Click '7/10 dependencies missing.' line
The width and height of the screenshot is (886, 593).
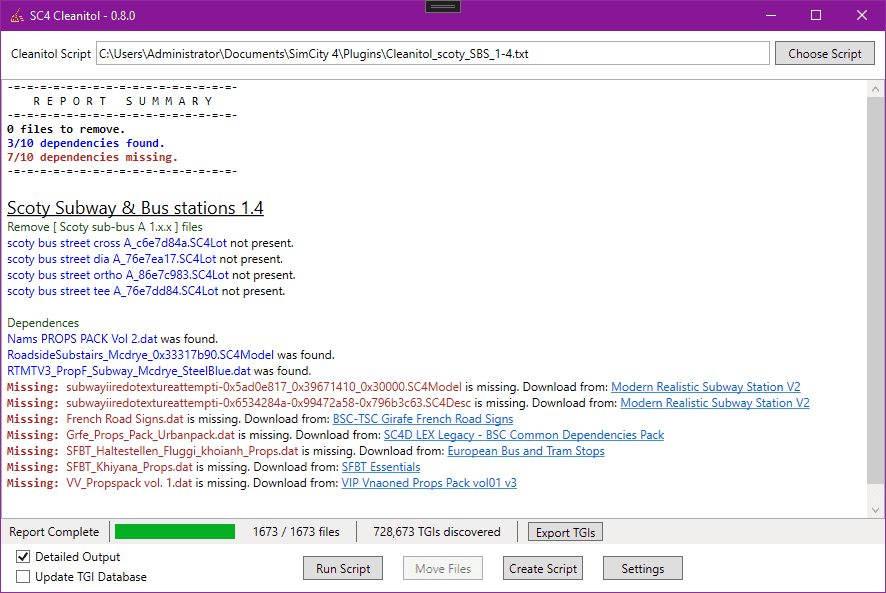point(92,157)
